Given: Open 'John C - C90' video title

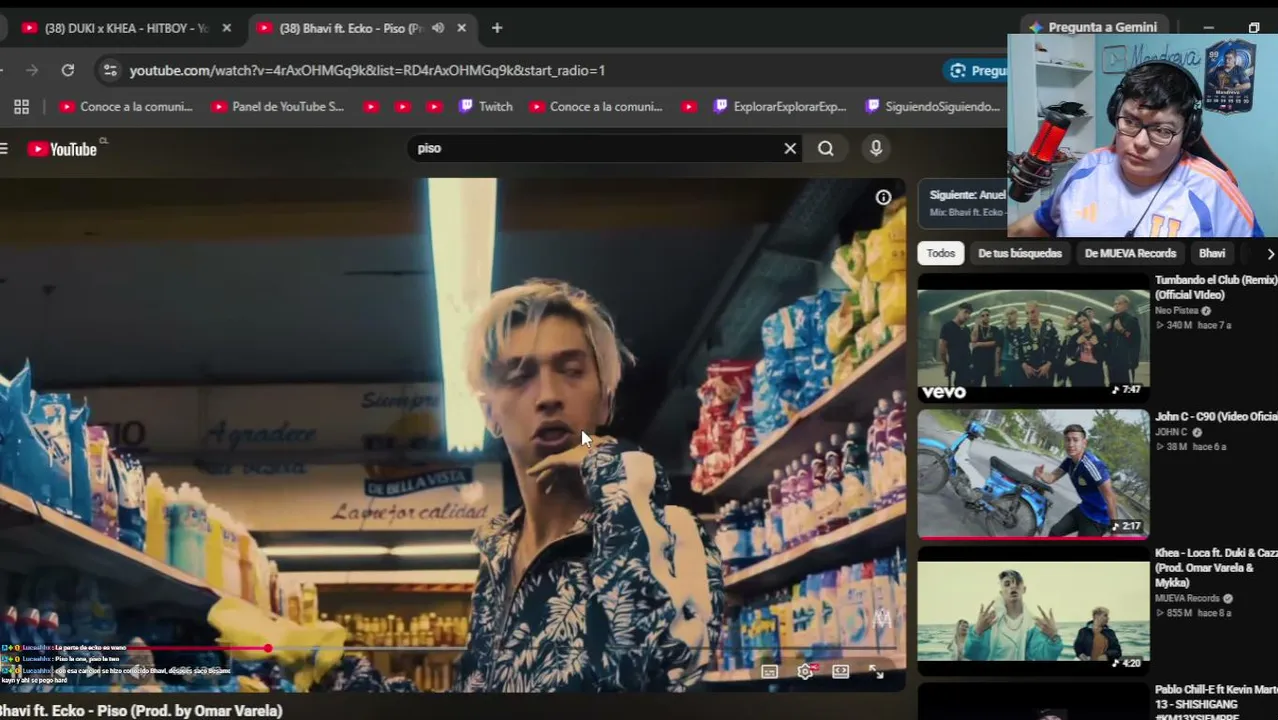Looking at the screenshot, I should pos(1216,417).
